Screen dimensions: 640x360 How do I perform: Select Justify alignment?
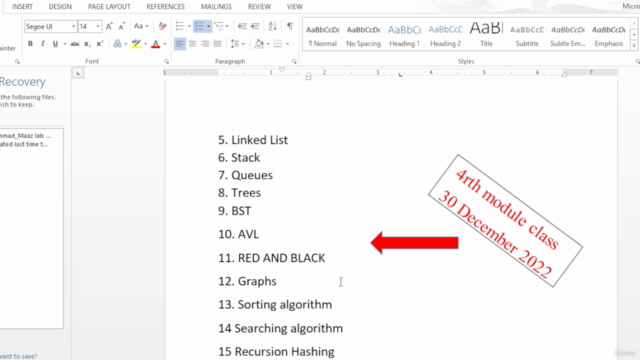click(218, 44)
